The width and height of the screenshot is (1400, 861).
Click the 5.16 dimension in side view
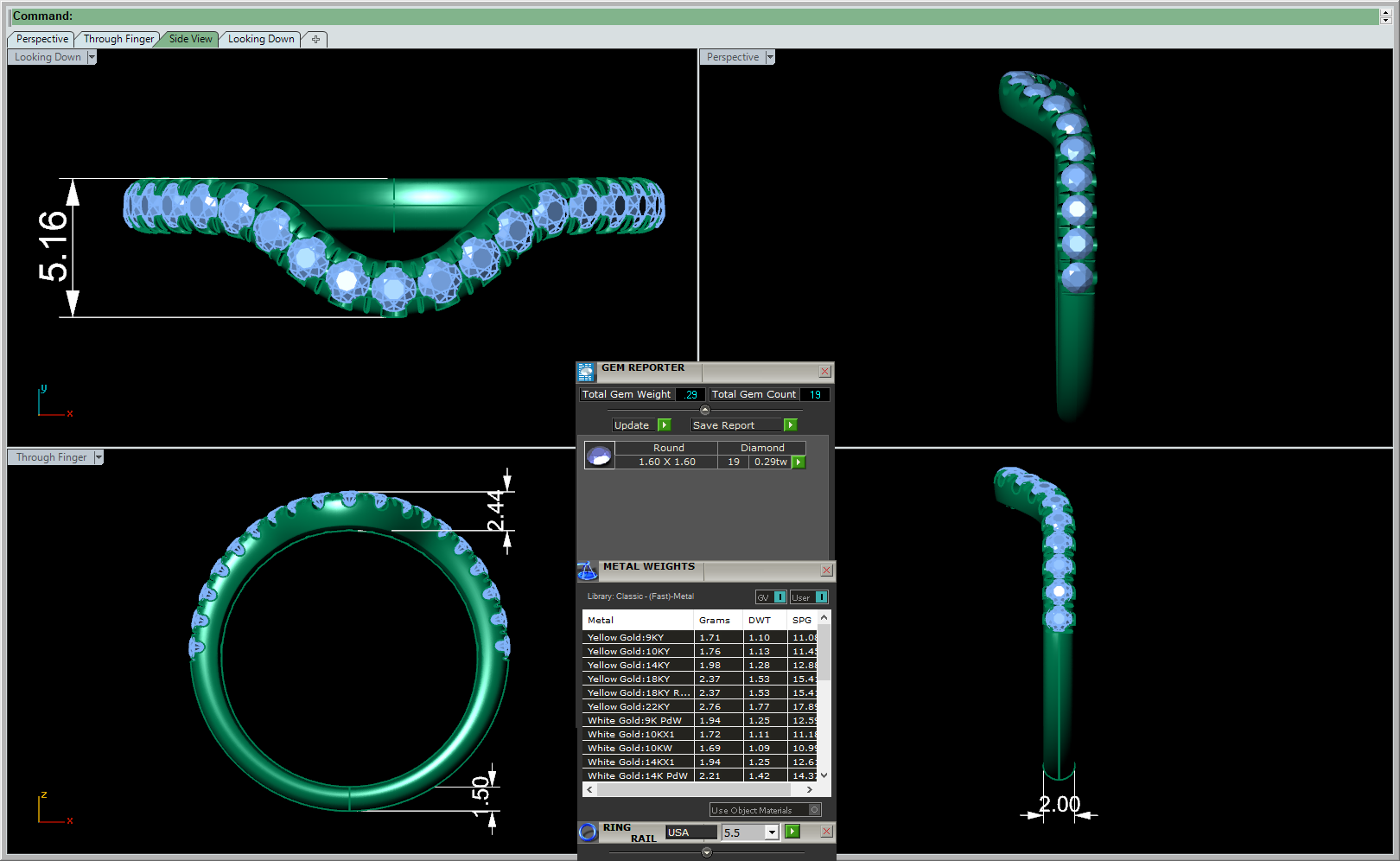point(53,246)
